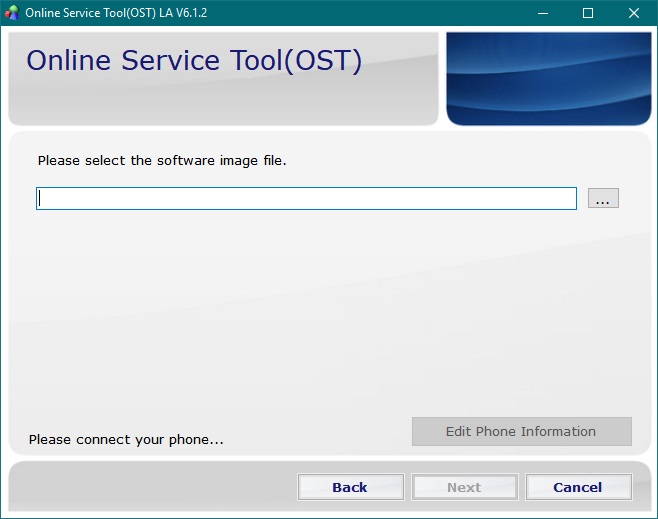Image resolution: width=658 pixels, height=519 pixels.
Task: Click the OST app icon in title bar
Action: (13, 13)
